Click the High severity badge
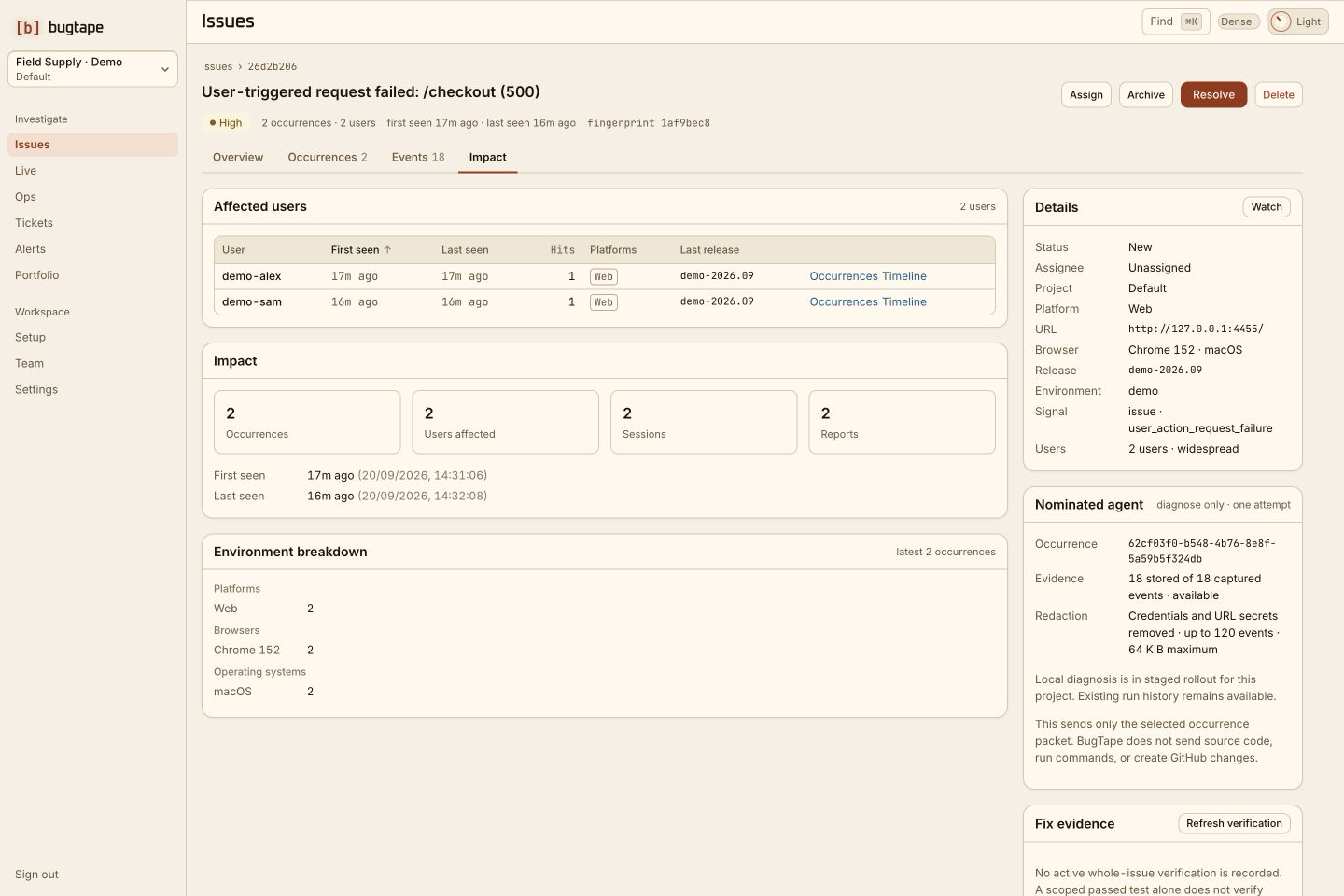This screenshot has height=896, width=1344. [x=226, y=123]
